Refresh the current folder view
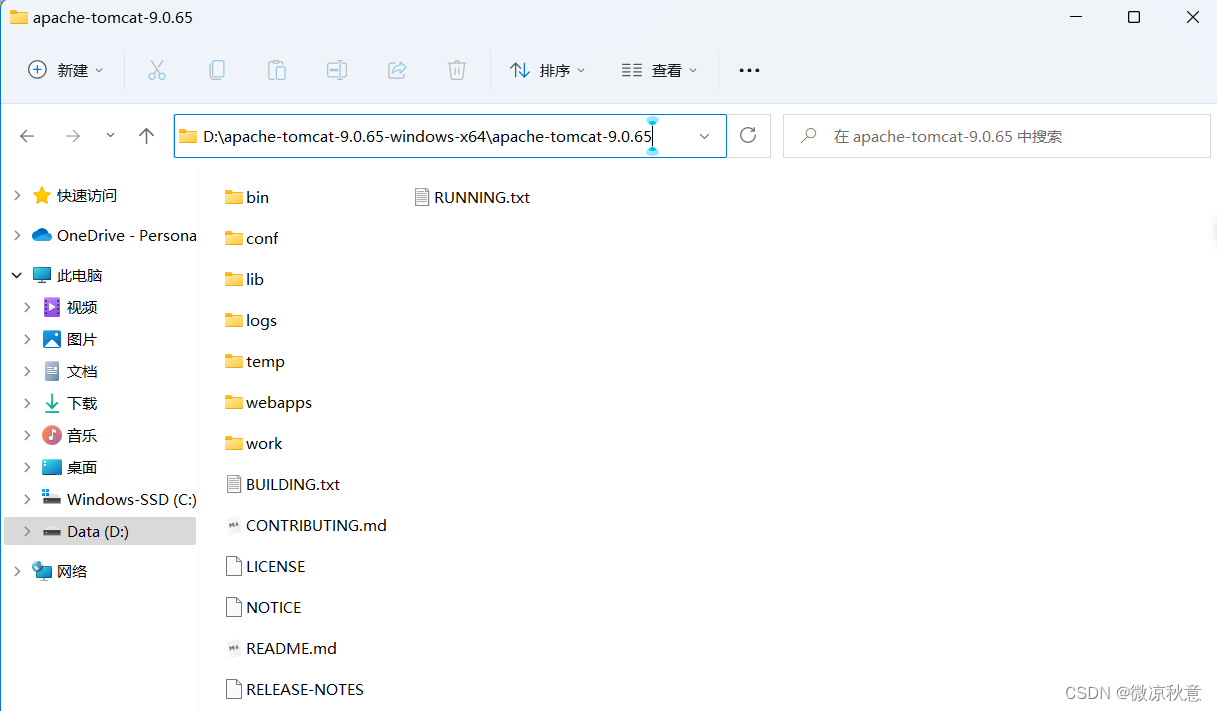 (x=748, y=136)
